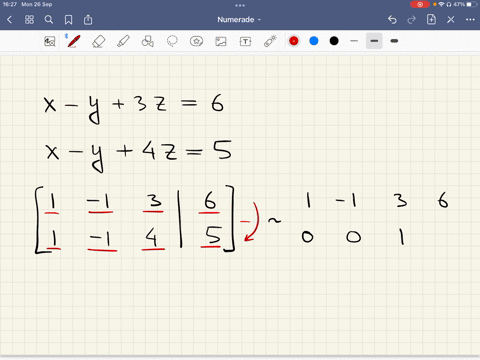This screenshot has width=480, height=360.
Task: Undo the last stroke
Action: pyautogui.click(x=392, y=20)
